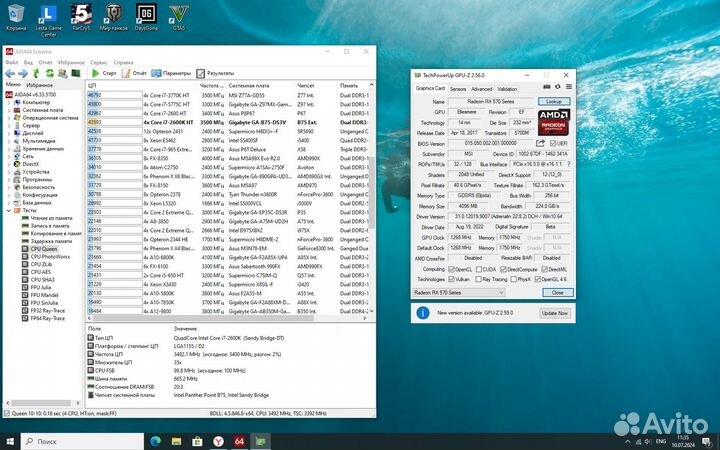
Task: Toggle the UEFI checkbox in GPU-Z
Action: point(553,143)
